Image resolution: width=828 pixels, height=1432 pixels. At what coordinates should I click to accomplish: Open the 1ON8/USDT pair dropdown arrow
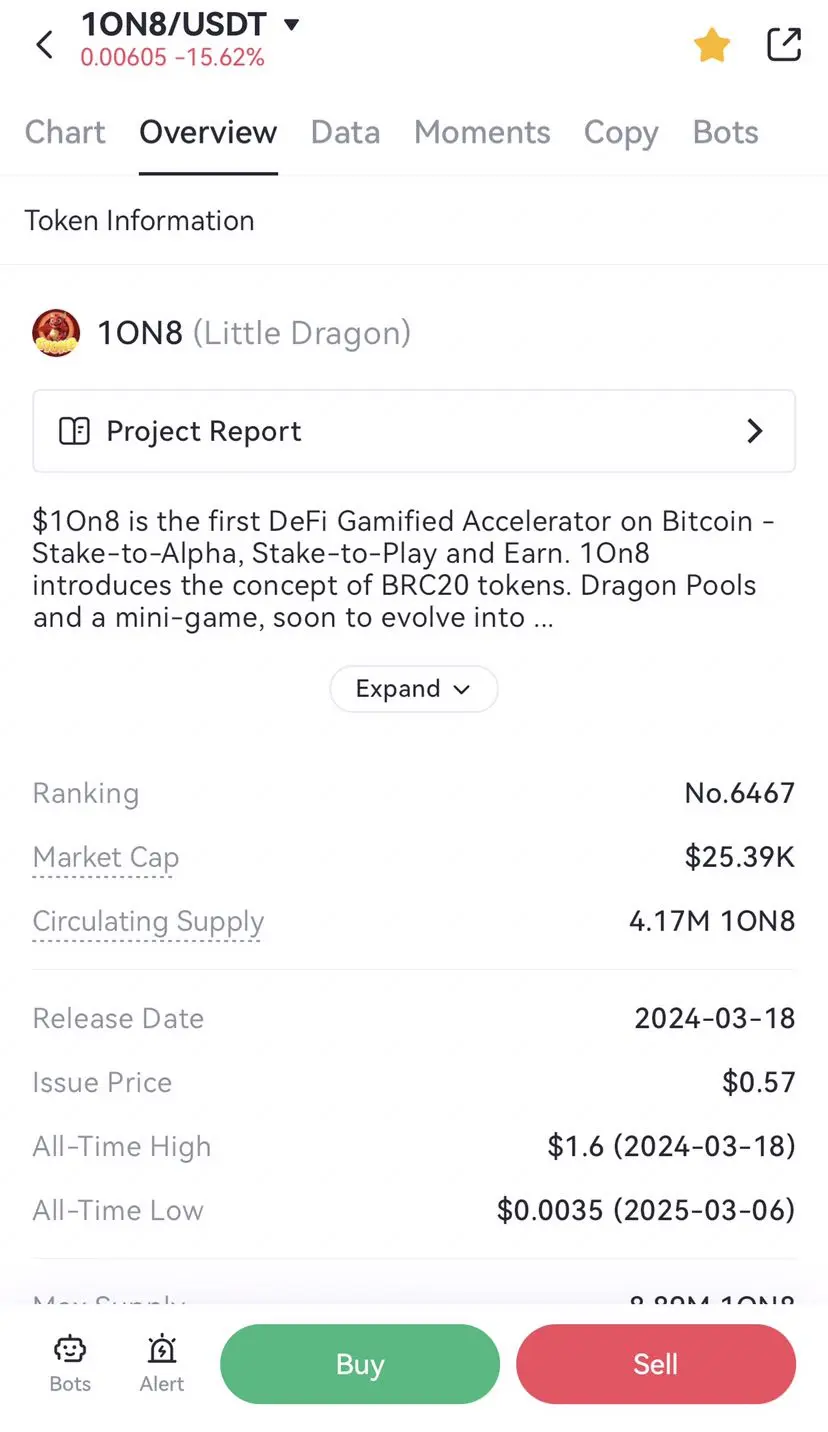292,24
